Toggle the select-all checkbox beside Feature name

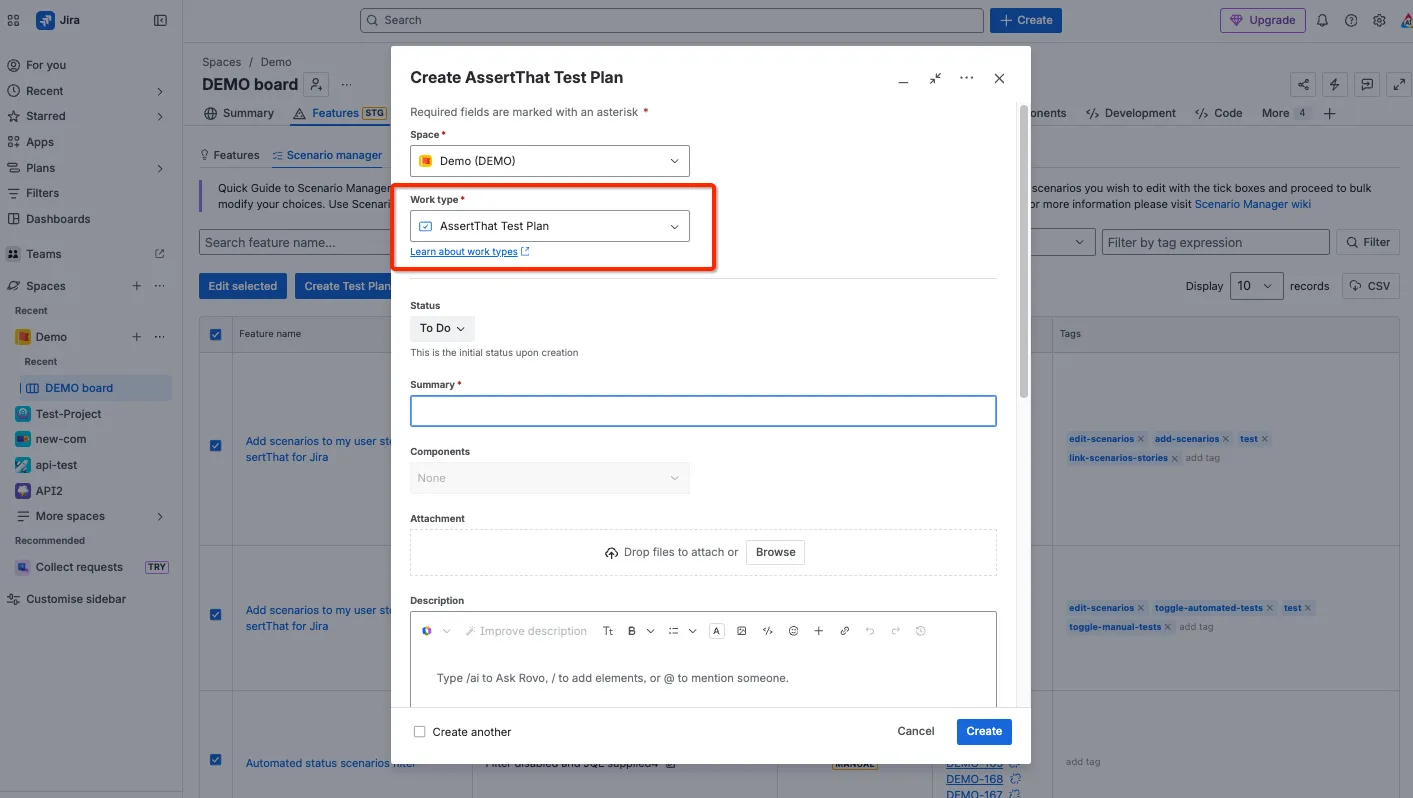(216, 334)
